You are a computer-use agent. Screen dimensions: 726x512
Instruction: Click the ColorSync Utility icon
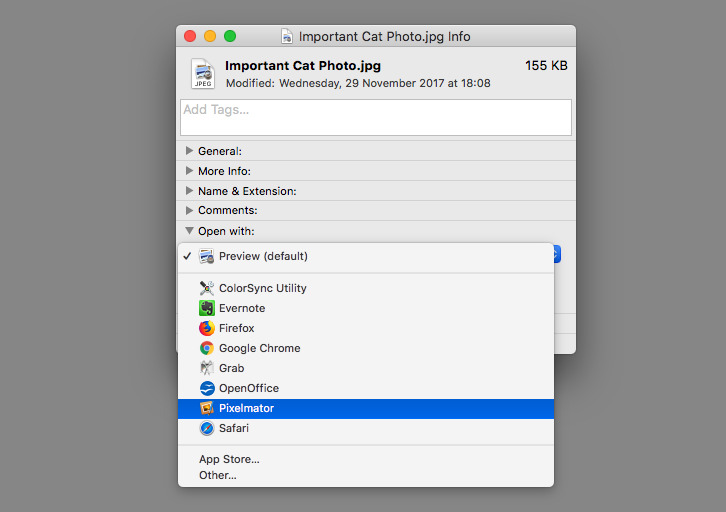click(207, 288)
